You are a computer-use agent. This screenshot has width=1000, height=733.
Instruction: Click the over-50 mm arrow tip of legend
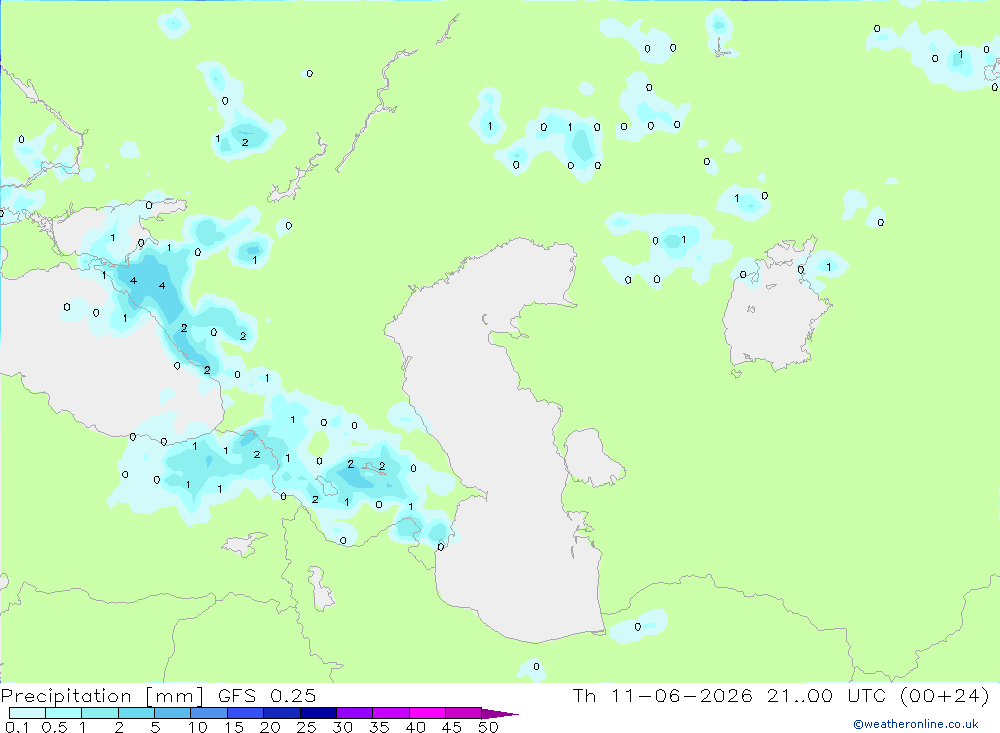tap(499, 714)
